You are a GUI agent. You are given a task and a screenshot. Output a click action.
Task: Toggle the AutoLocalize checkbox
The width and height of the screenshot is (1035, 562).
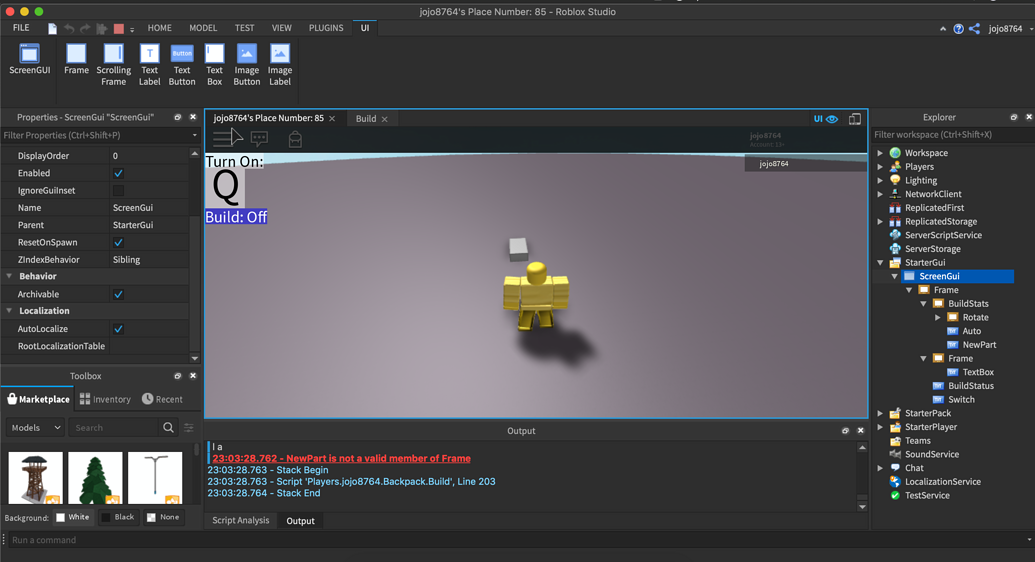(x=118, y=329)
